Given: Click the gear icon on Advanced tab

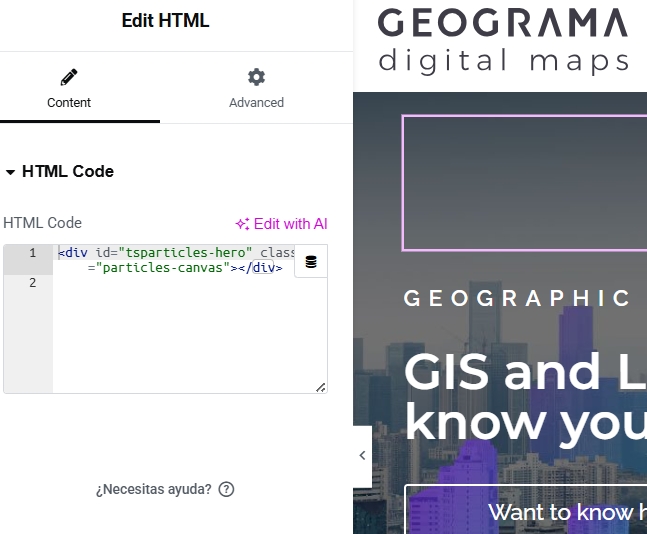Looking at the screenshot, I should tap(256, 77).
